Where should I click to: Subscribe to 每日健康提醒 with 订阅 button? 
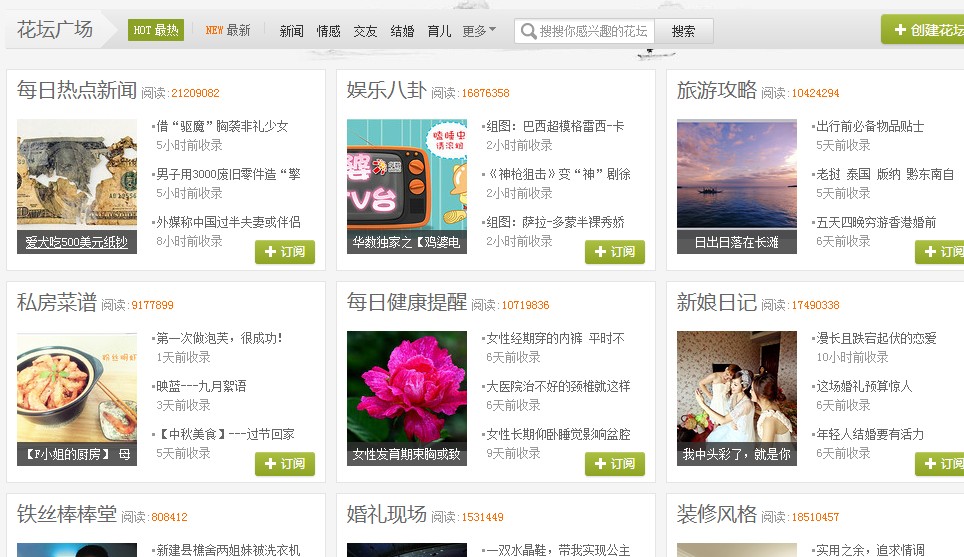615,464
